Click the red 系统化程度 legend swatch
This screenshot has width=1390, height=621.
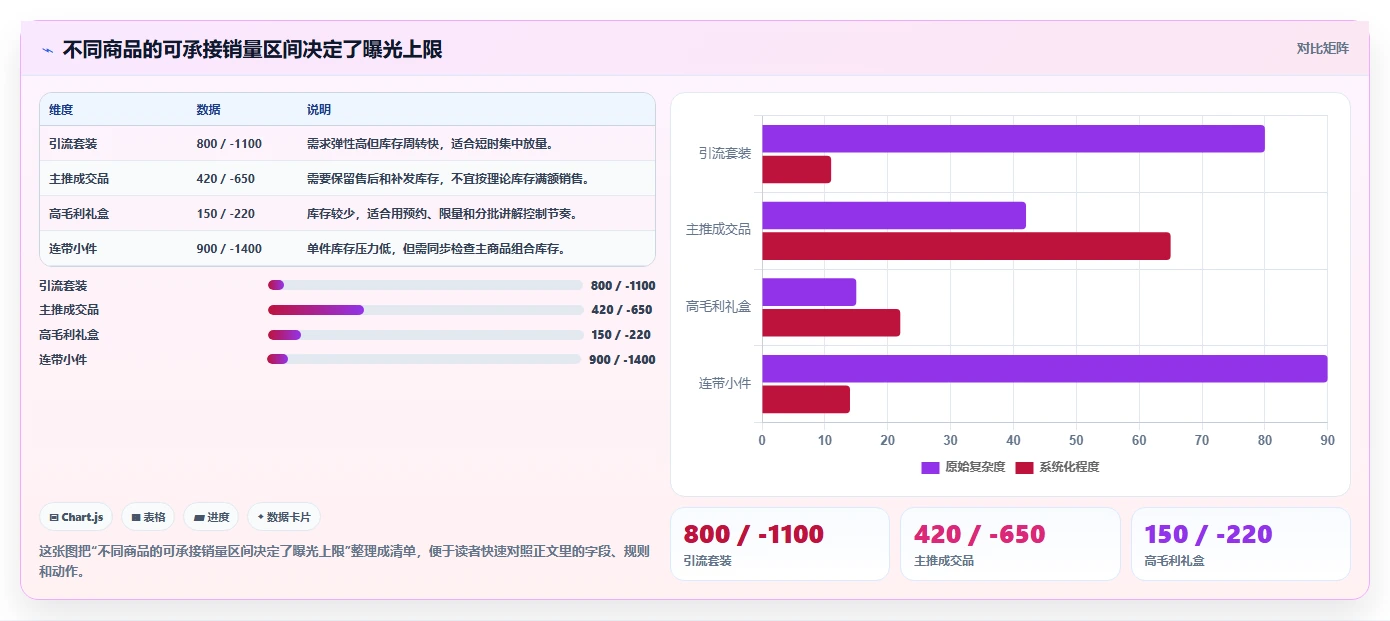point(1024,467)
